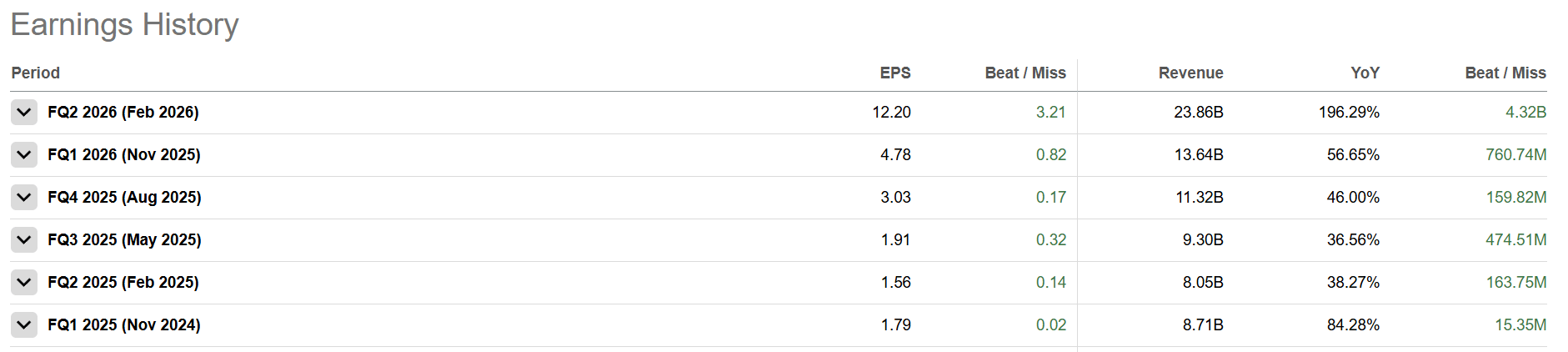The image size is (1568, 352).
Task: Click the 196.29% YoY figure
Action: [1349, 112]
